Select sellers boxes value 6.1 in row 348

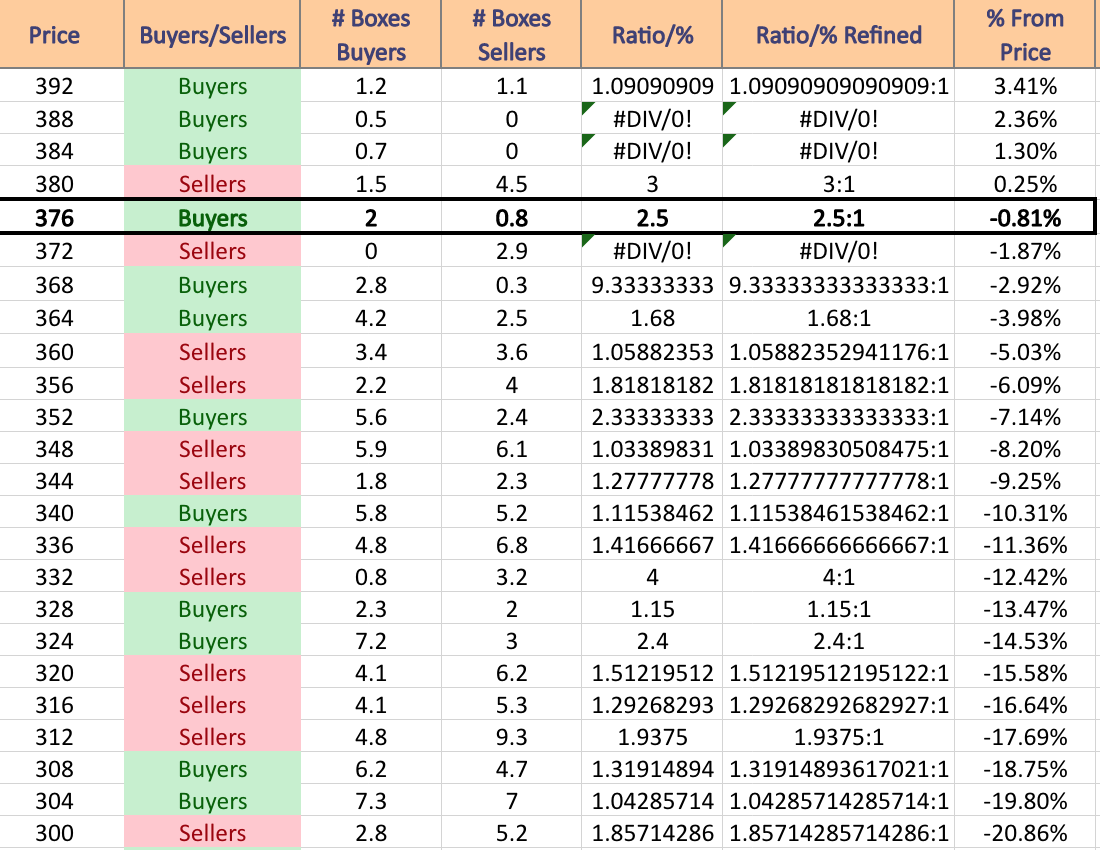click(511, 449)
